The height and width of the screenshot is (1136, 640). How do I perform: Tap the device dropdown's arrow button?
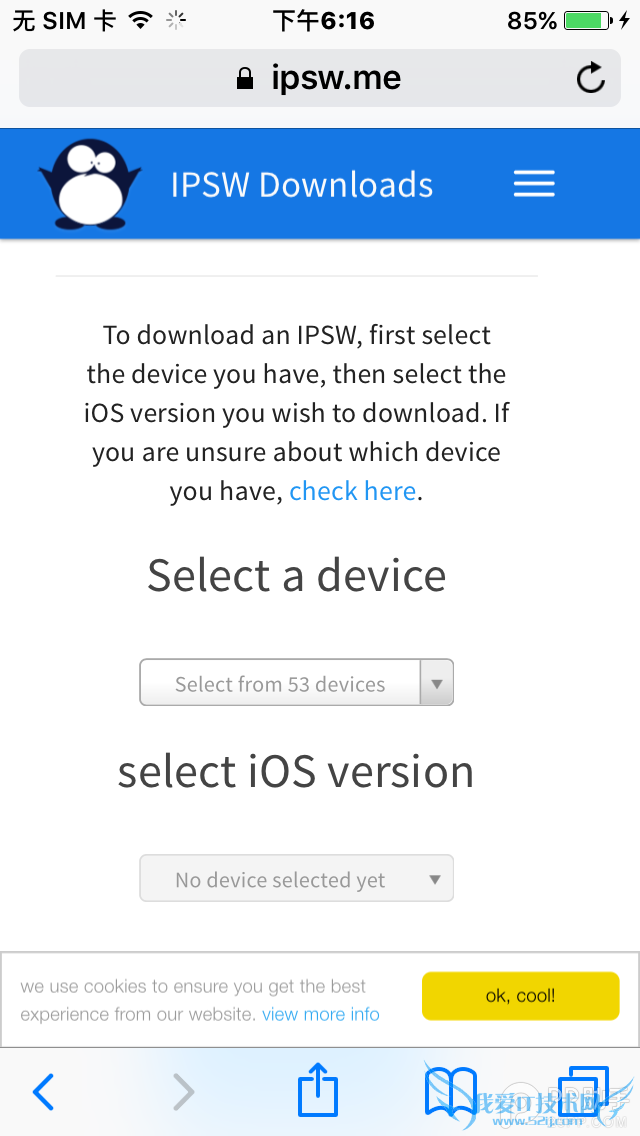pyautogui.click(x=437, y=683)
